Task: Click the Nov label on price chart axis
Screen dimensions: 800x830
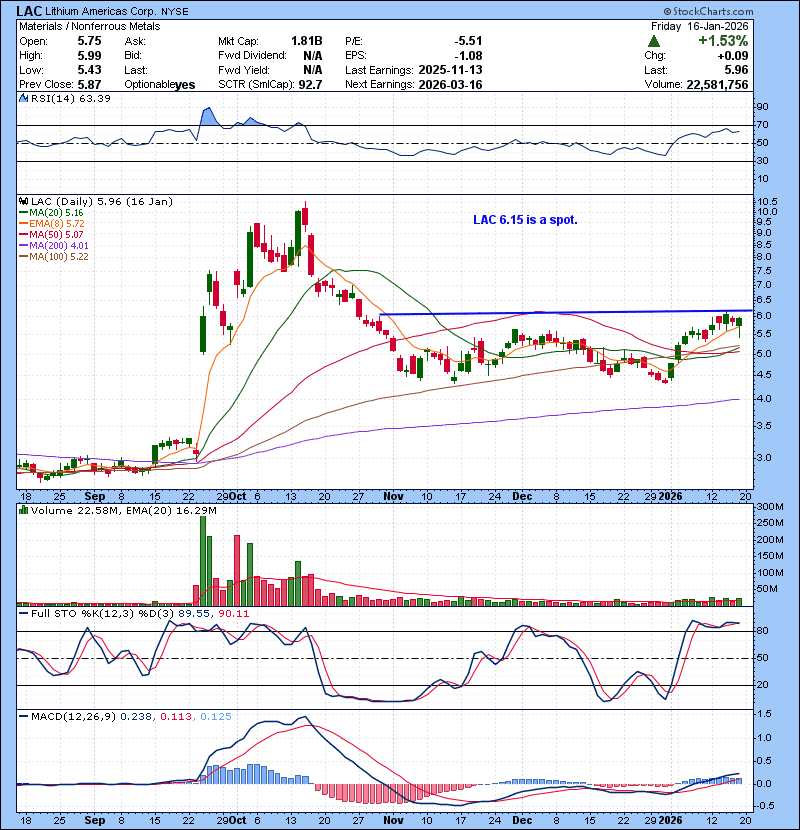Action: point(393,497)
